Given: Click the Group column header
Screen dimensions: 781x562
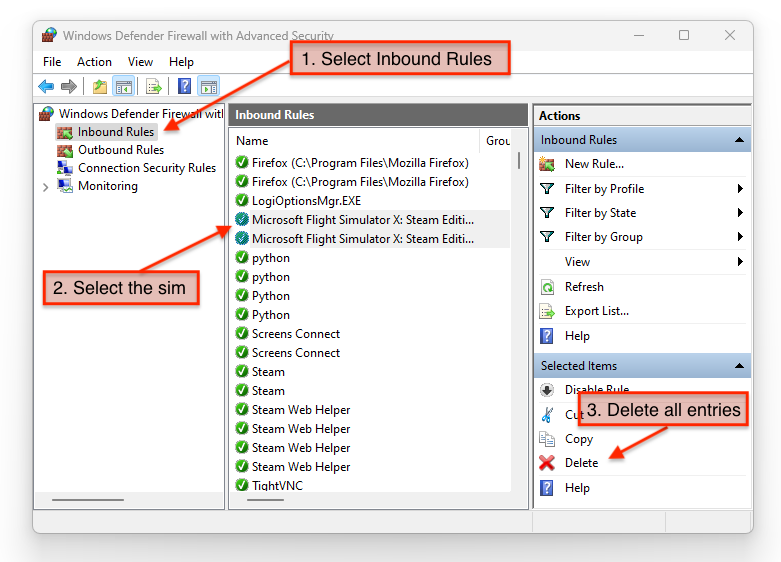Looking at the screenshot, I should (x=496, y=141).
